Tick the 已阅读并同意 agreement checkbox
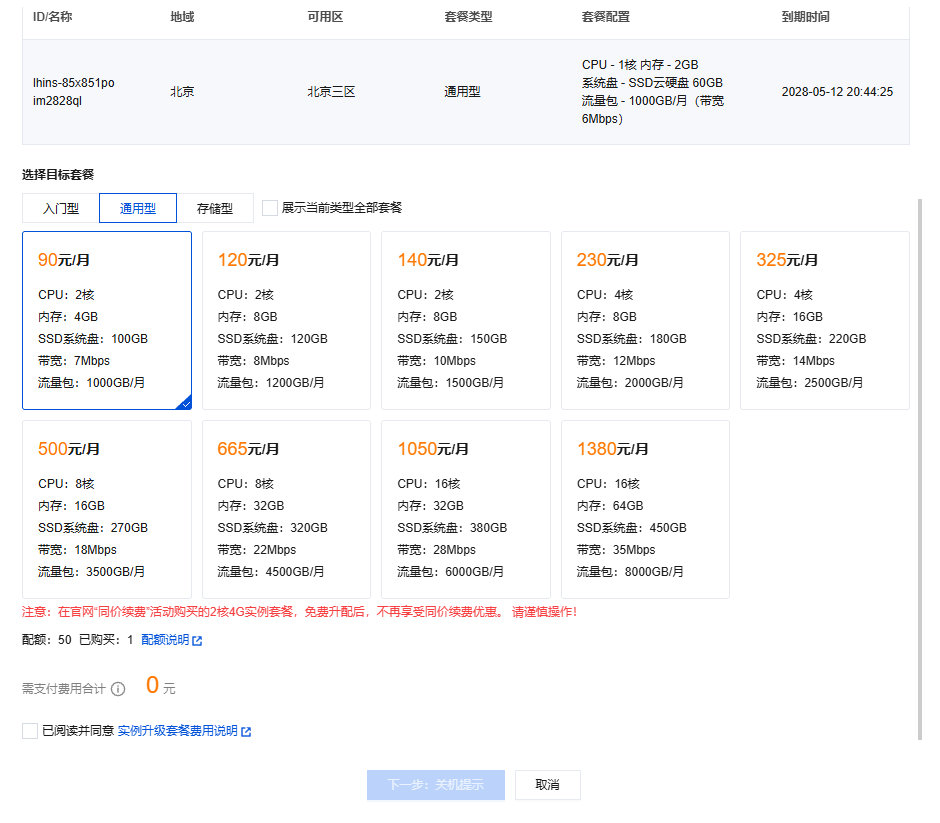The height and width of the screenshot is (823, 940). [30, 731]
